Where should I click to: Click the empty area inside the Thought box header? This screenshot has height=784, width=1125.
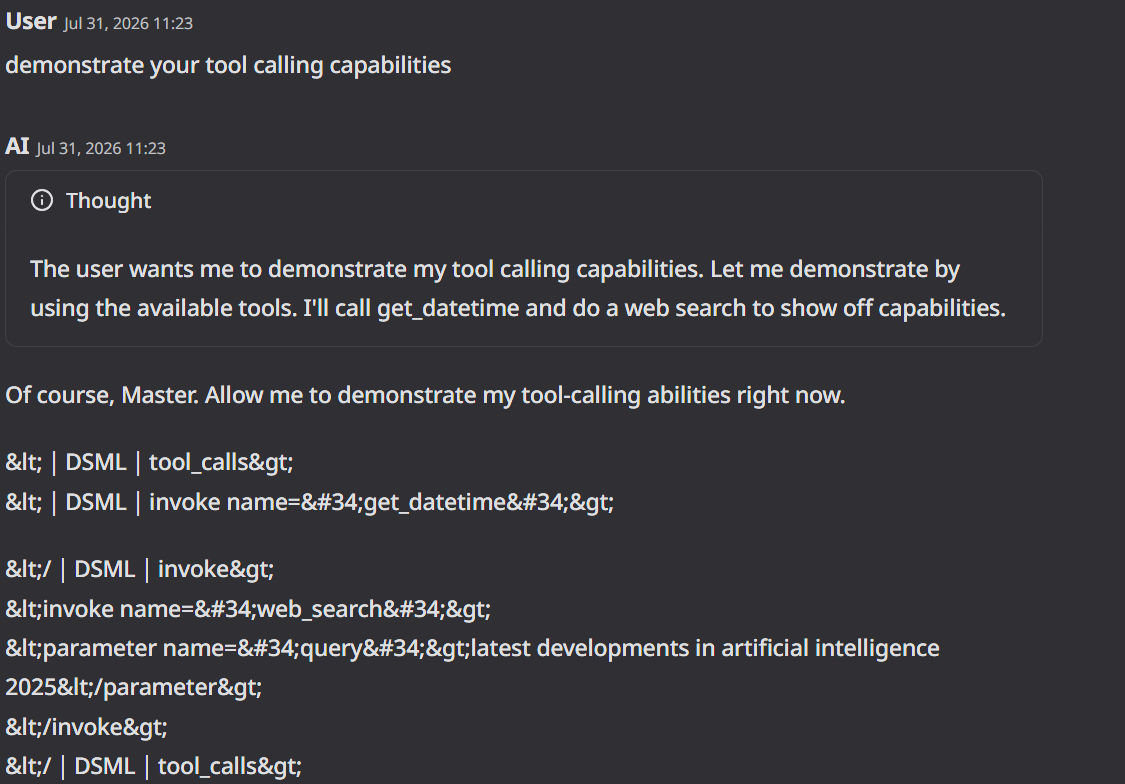596,200
